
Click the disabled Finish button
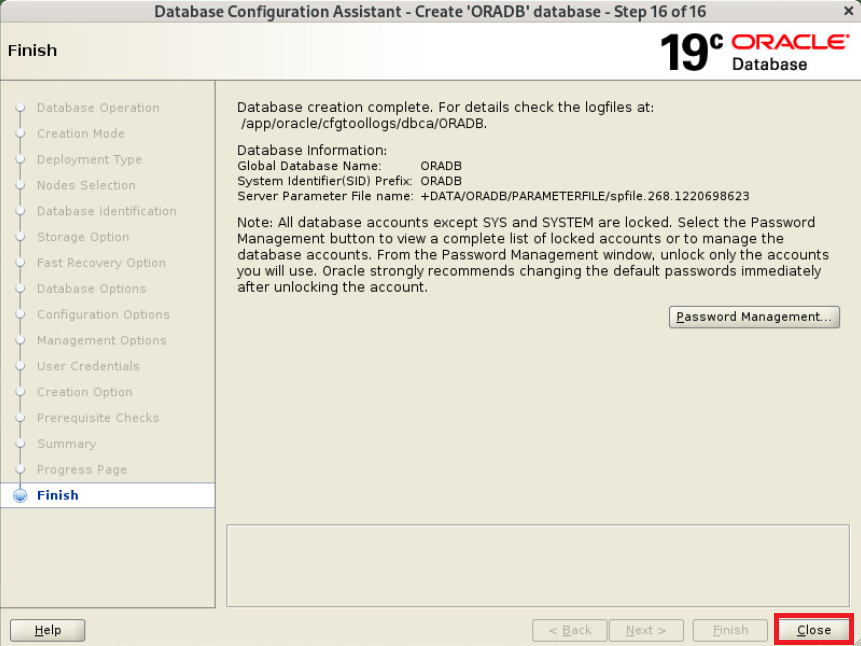coord(730,630)
